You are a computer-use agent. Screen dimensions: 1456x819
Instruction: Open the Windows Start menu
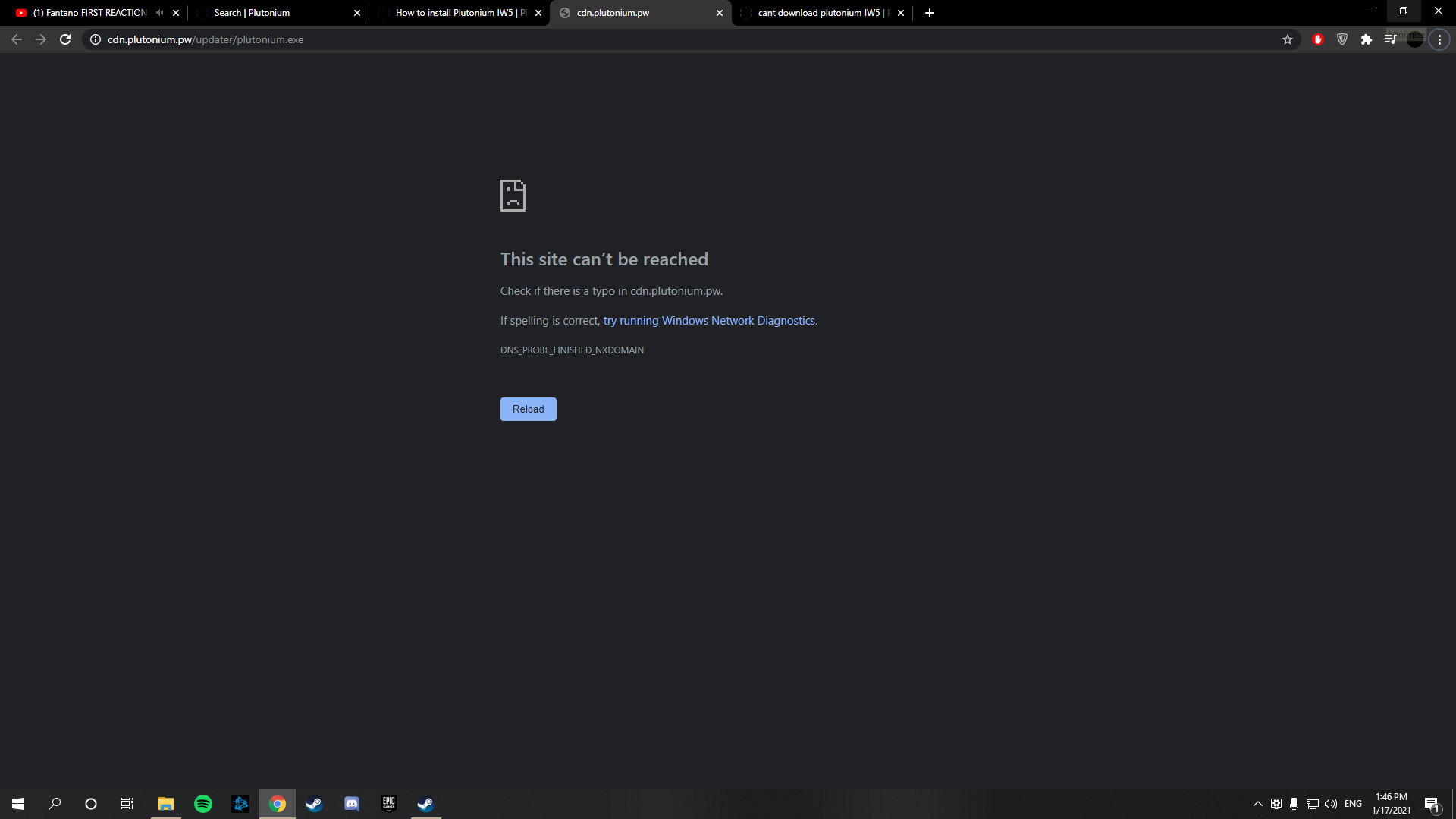click(x=18, y=804)
